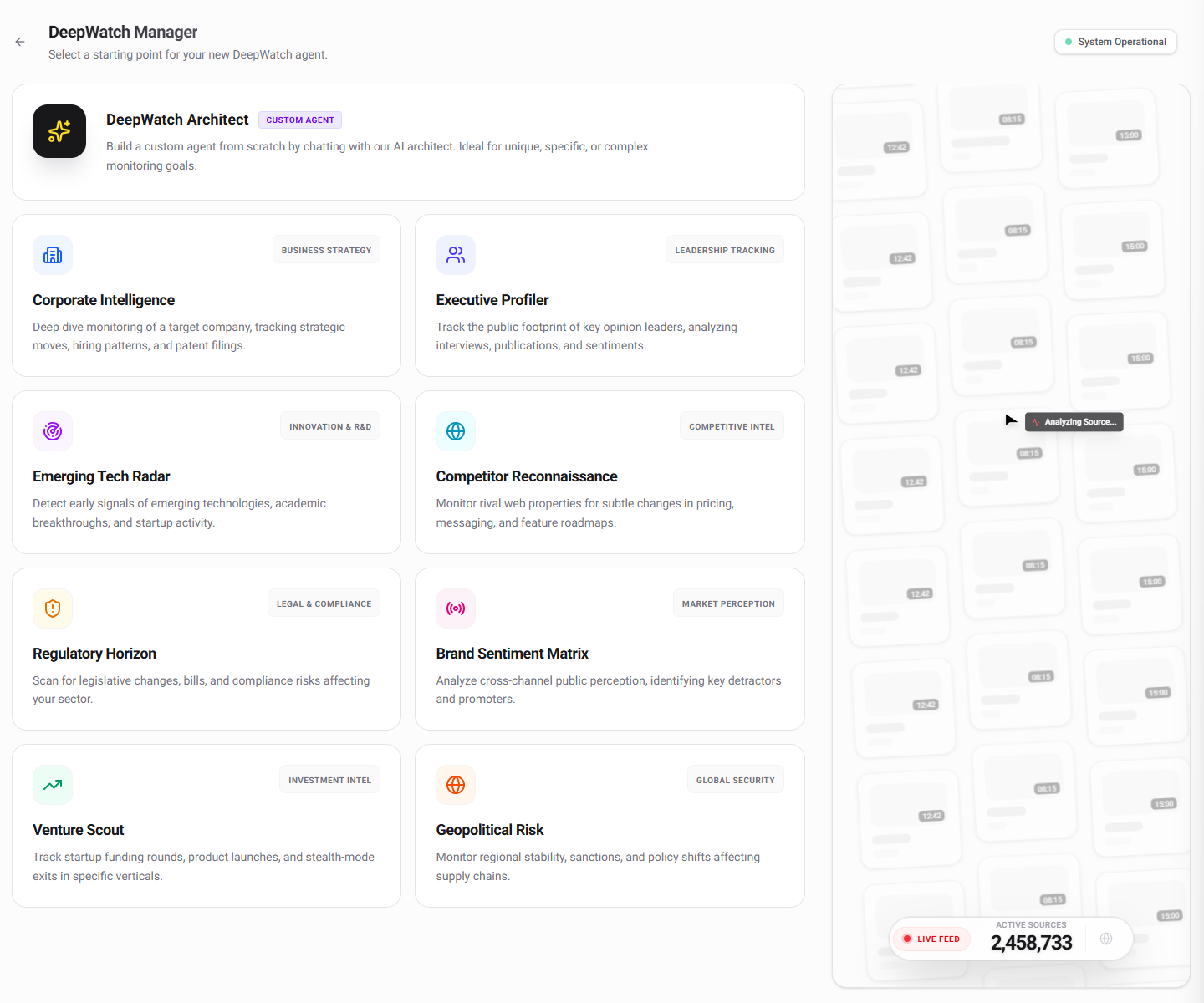Click the Emerging Tech Radar icon
Image resolution: width=1204 pixels, height=1003 pixels.
pos(53,431)
